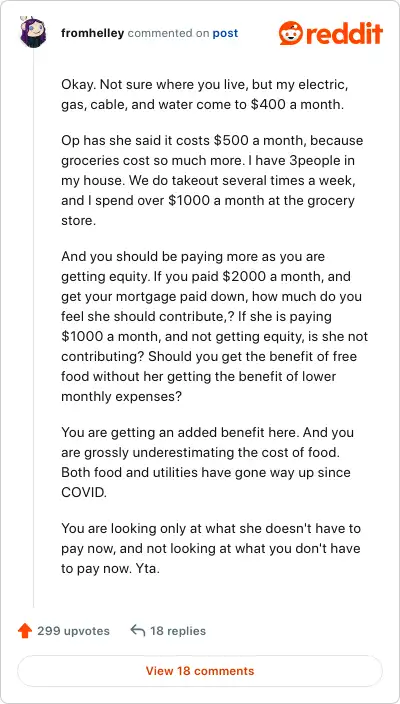Click the paragraph beginning "Op has she said"

(x=212, y=180)
